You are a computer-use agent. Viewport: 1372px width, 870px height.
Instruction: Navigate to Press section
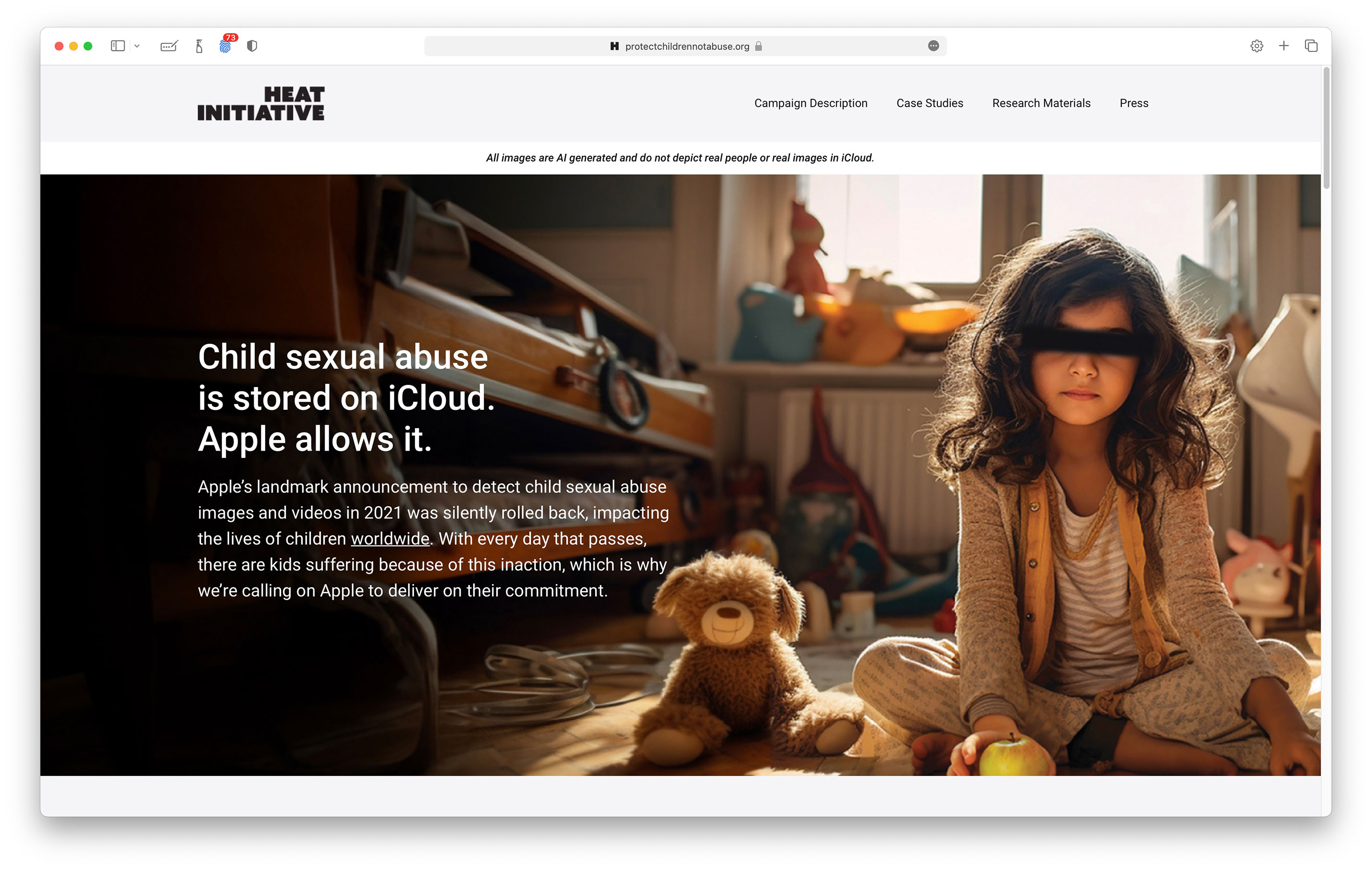click(x=1134, y=103)
